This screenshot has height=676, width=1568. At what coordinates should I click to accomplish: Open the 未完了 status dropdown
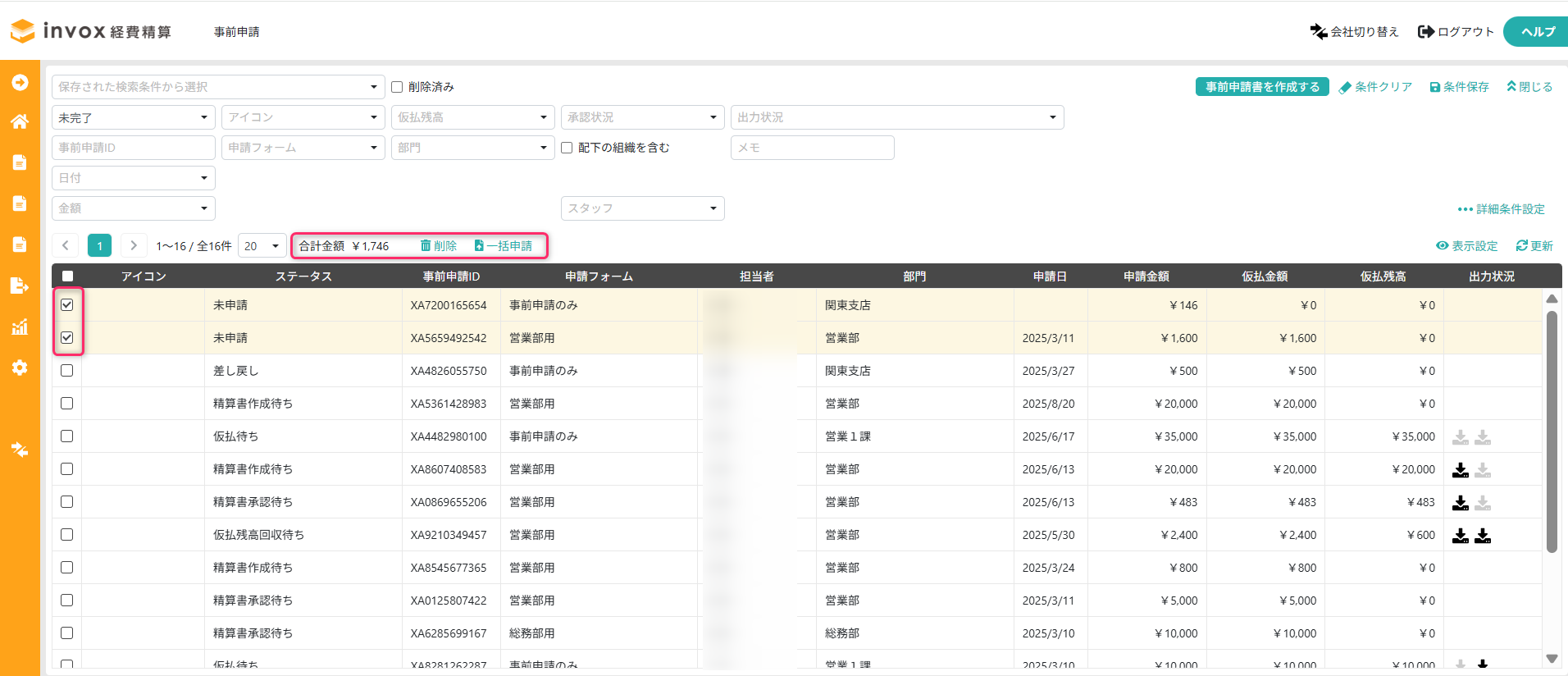point(133,117)
